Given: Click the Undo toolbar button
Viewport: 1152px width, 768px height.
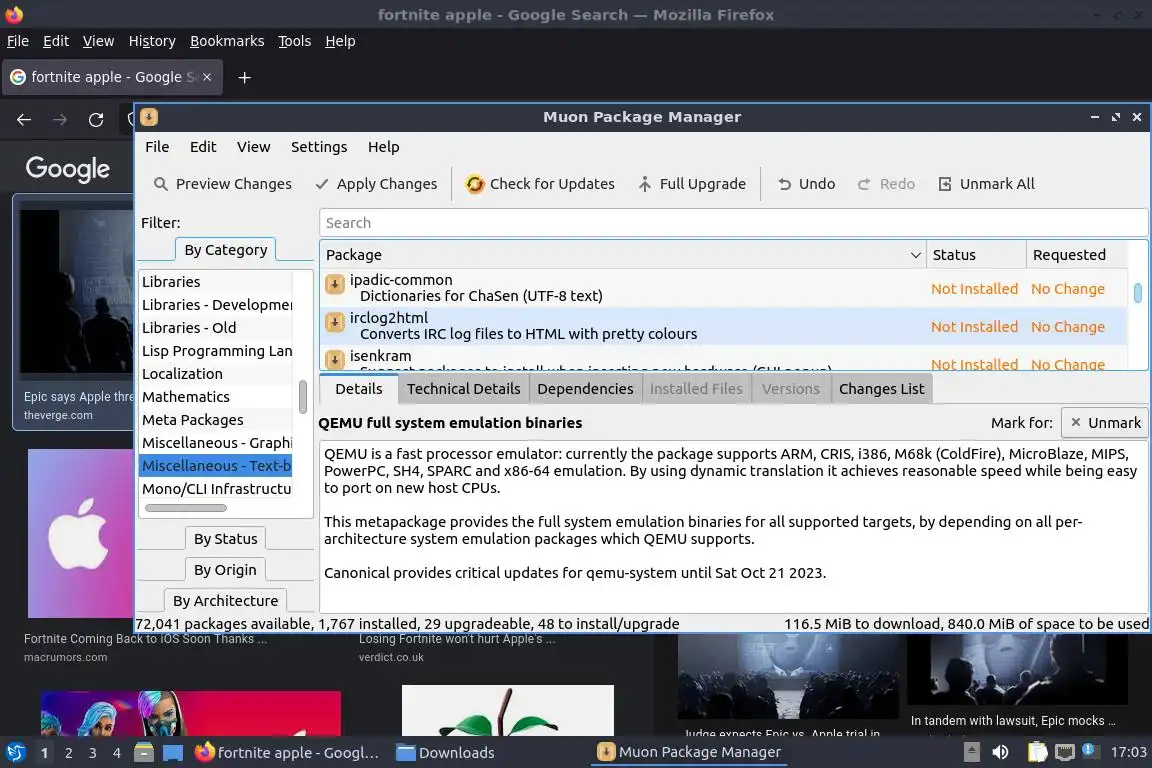Looking at the screenshot, I should pos(807,184).
